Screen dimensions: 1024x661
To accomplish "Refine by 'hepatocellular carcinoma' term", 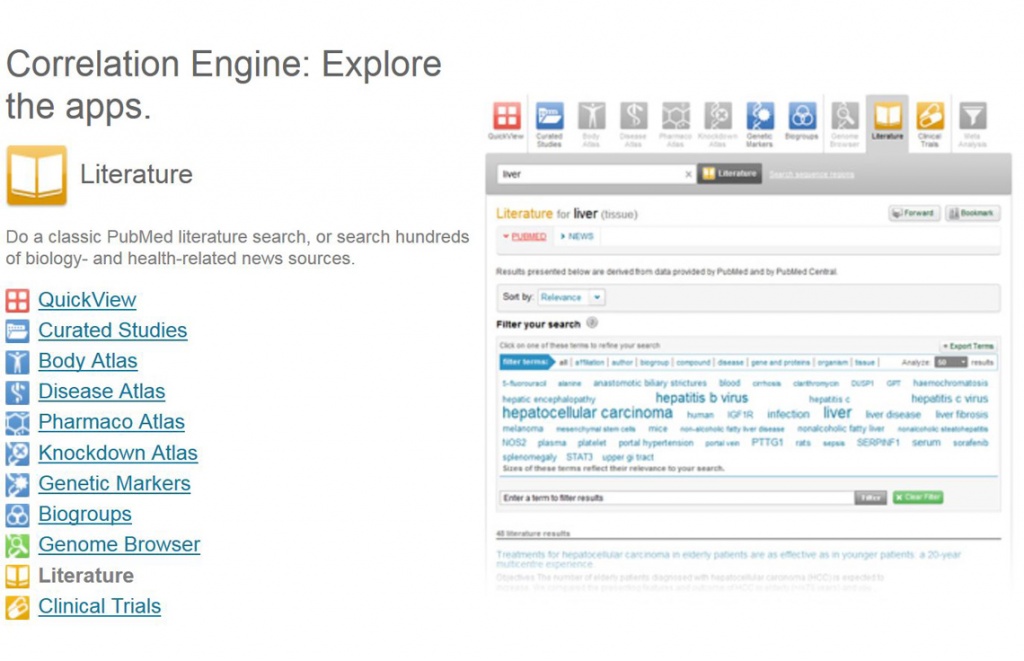I will tap(587, 413).
